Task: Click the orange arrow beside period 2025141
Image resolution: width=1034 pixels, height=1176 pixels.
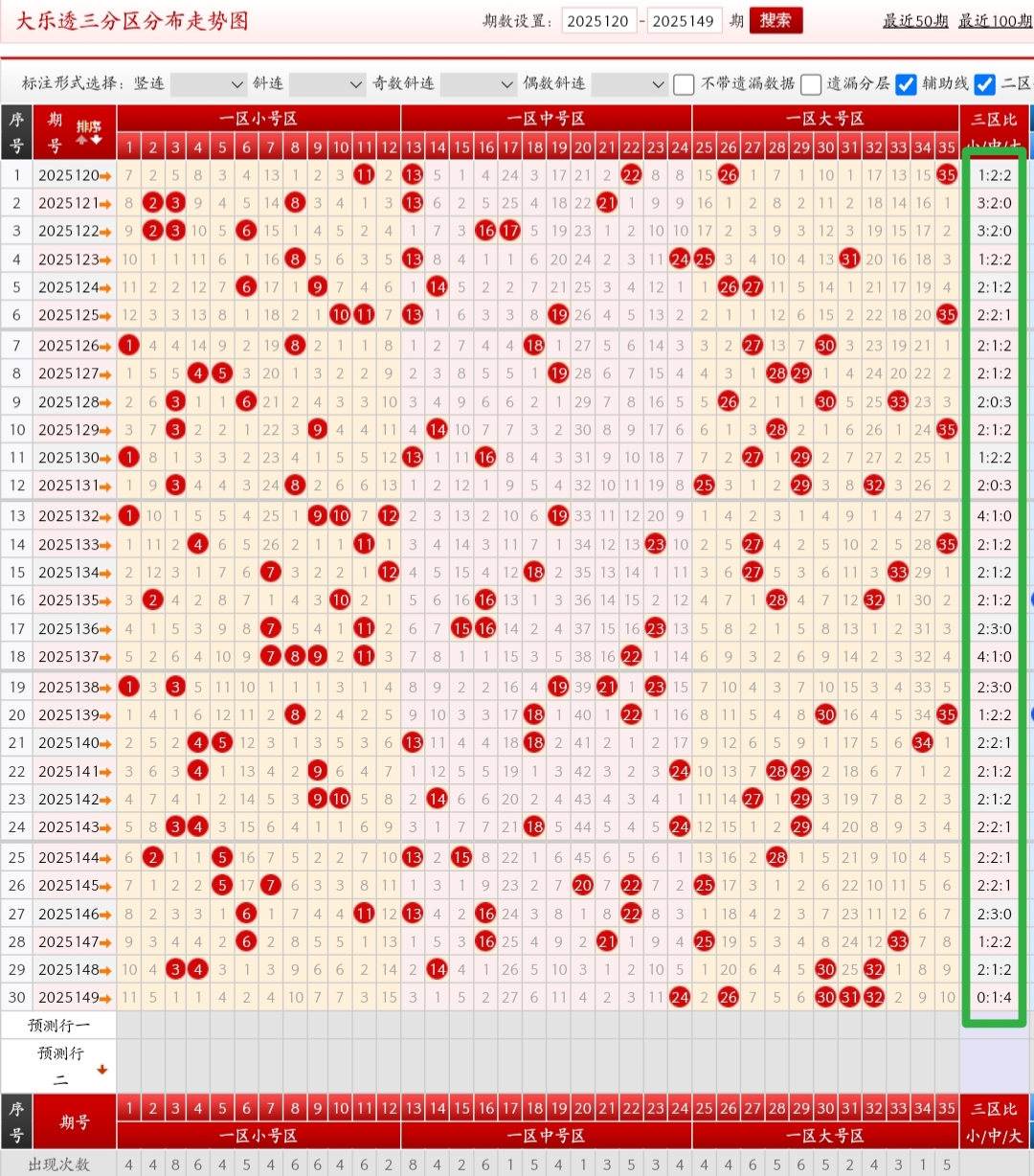Action: [x=106, y=772]
